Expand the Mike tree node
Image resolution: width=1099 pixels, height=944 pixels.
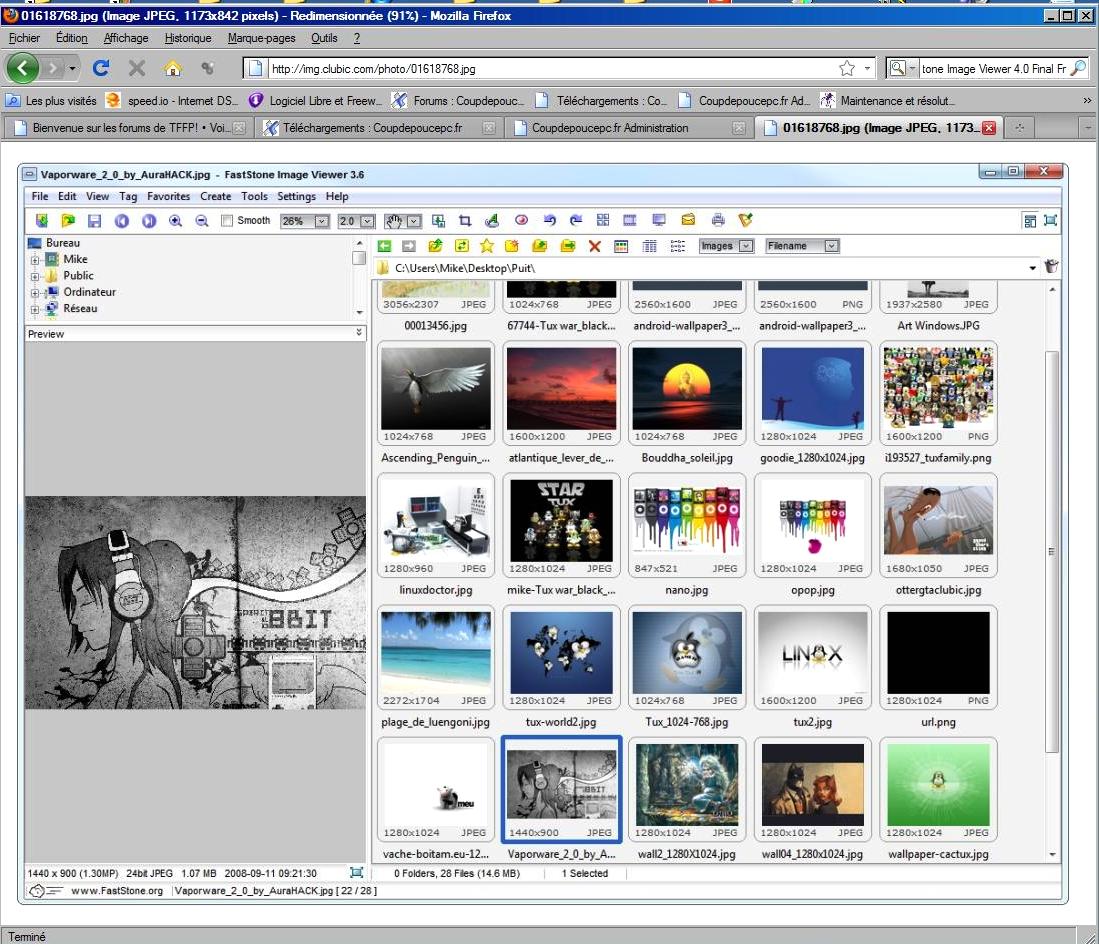pos(34,260)
